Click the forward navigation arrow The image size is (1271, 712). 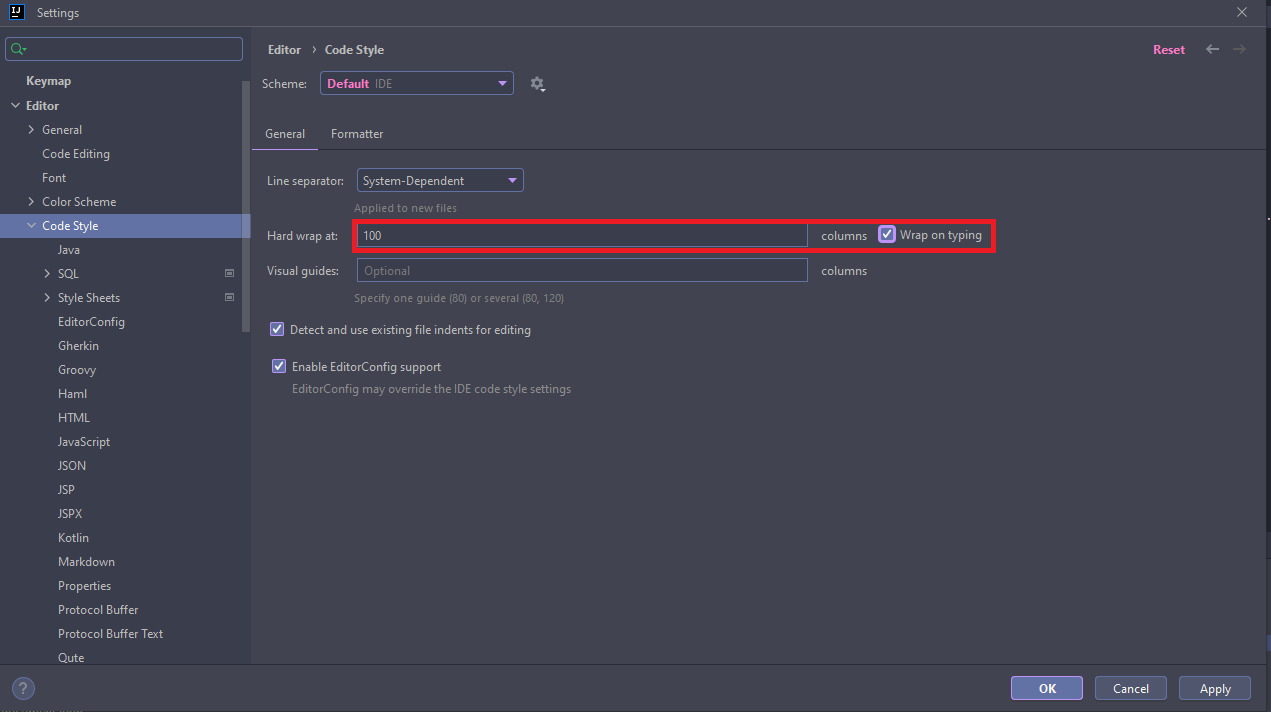[1239, 49]
